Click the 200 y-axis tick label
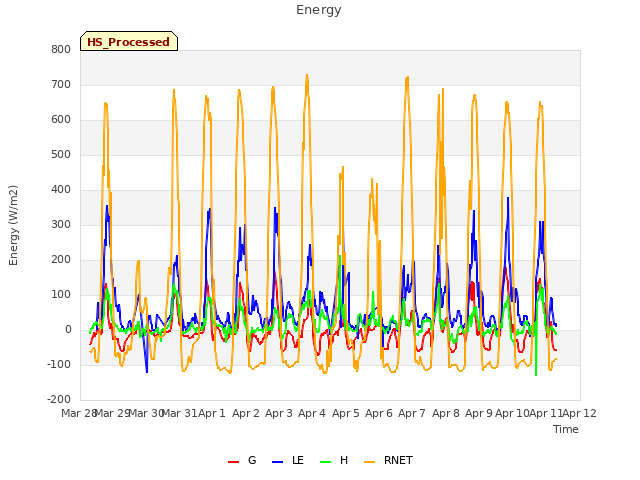The image size is (640, 480). pos(61,260)
